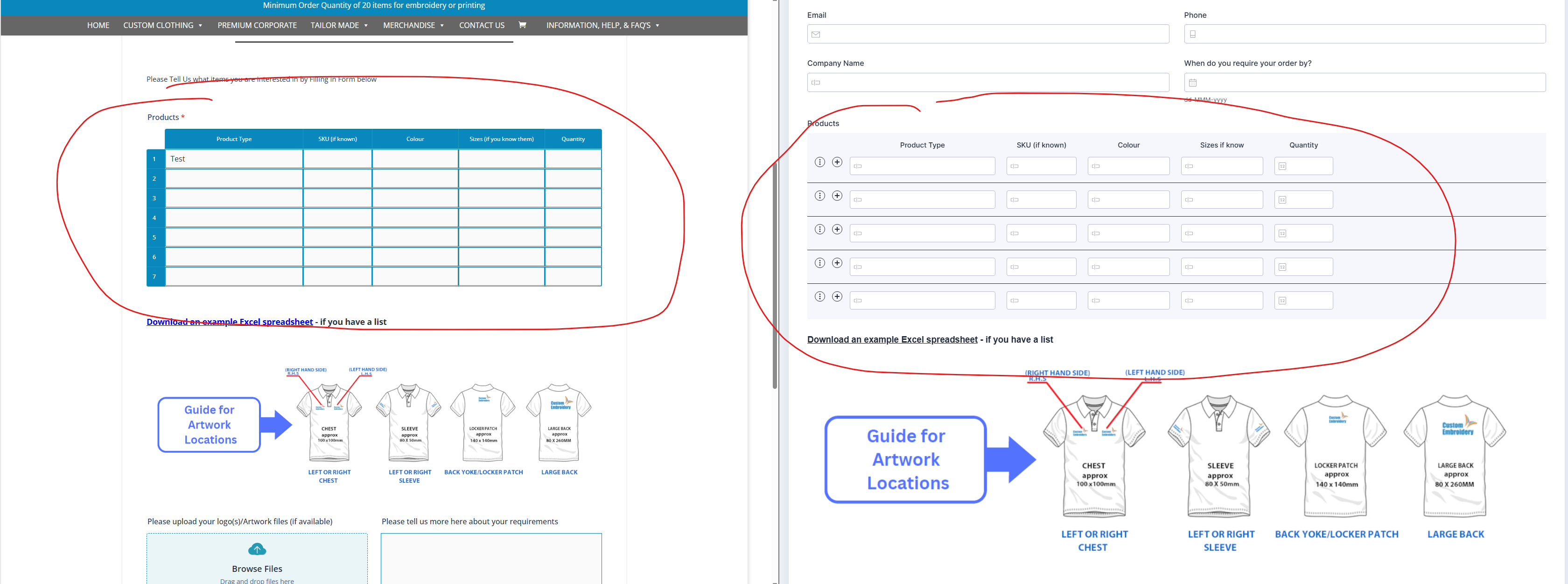Click the order required-by date field

(x=1364, y=82)
